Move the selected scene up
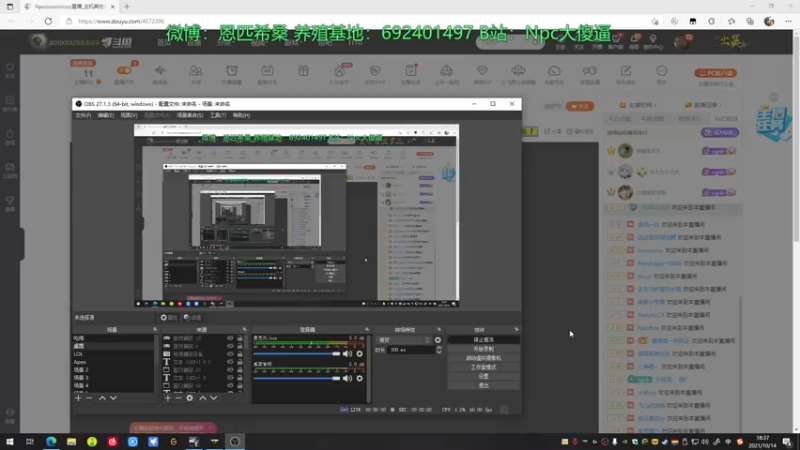The height and width of the screenshot is (450, 800). (x=102, y=398)
